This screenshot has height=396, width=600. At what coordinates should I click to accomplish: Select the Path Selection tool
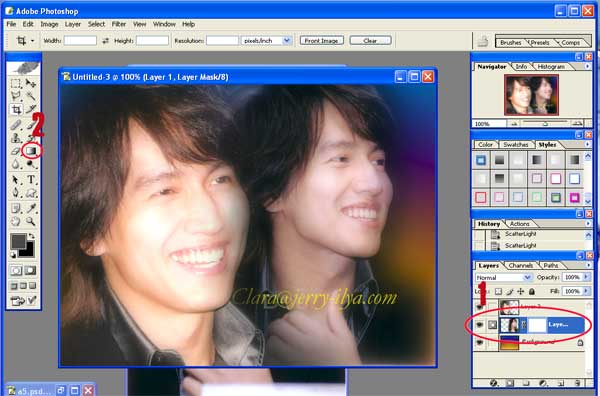(x=16, y=179)
